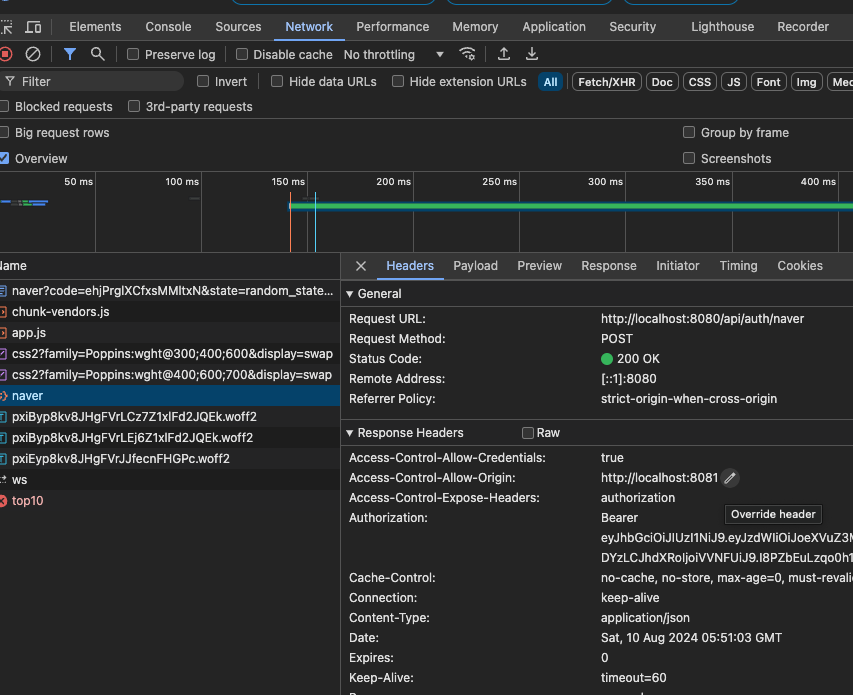
Task: Select css2 Poppins wght@300;400;600 request
Action: point(170,354)
